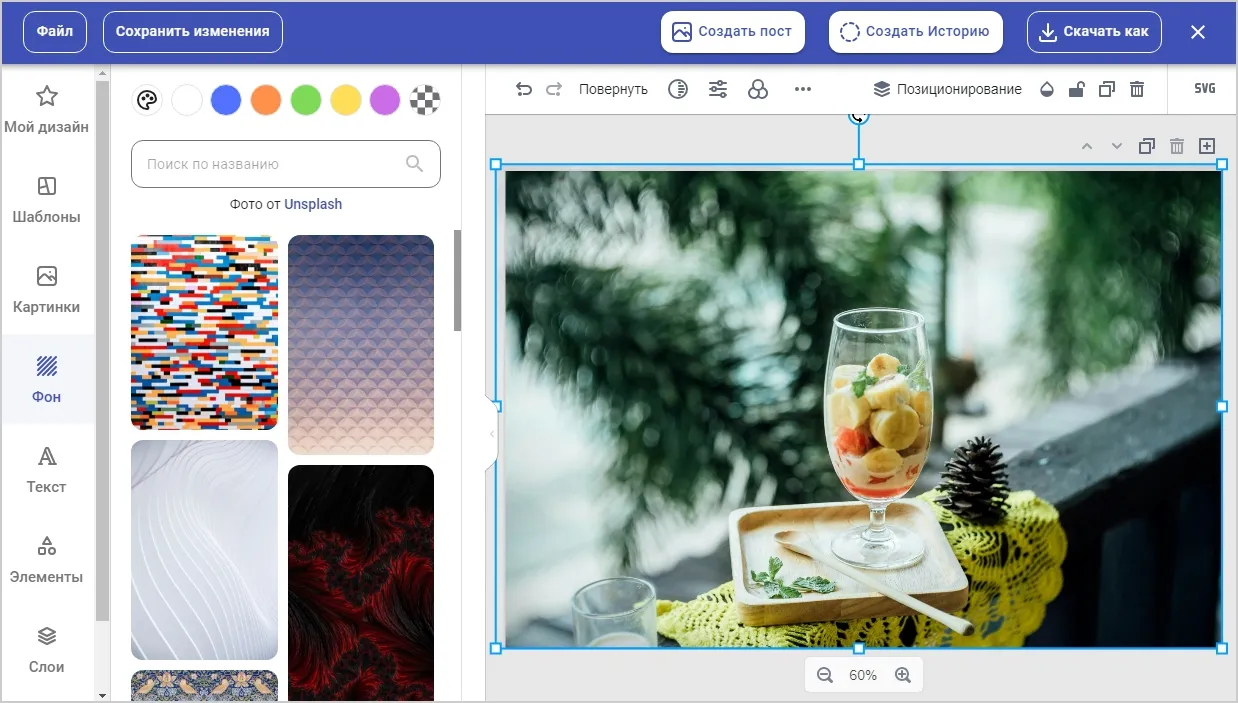Switch to the Картинки tab
This screenshot has height=703, width=1238.
pyautogui.click(x=46, y=288)
